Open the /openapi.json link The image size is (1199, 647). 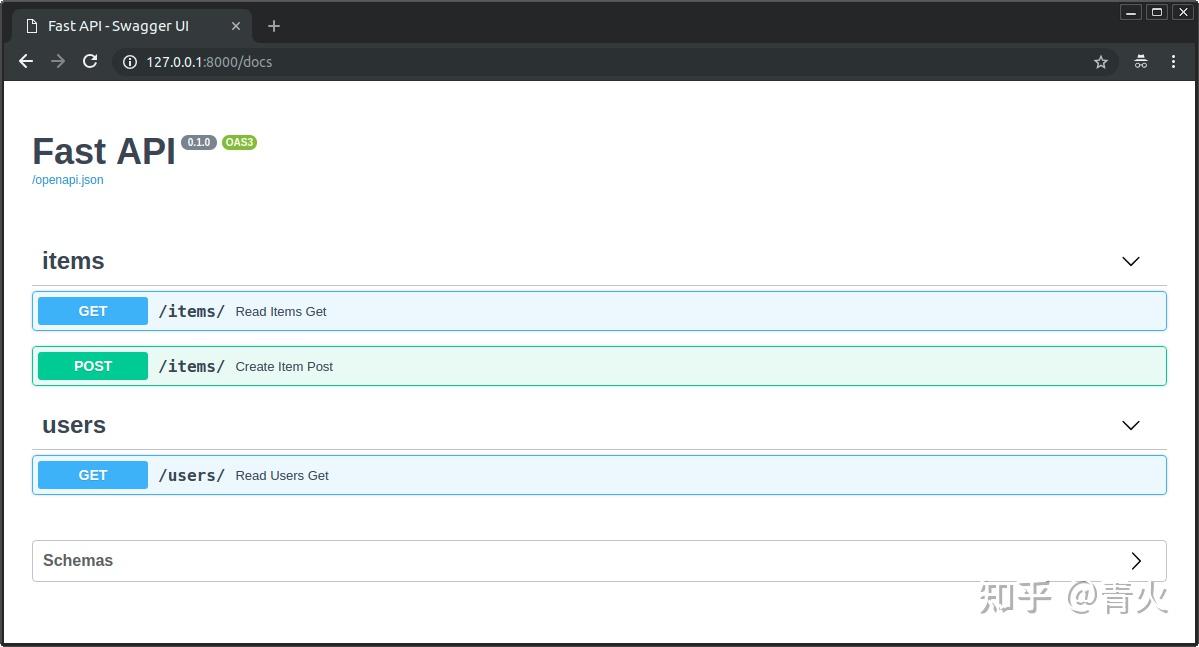point(68,180)
